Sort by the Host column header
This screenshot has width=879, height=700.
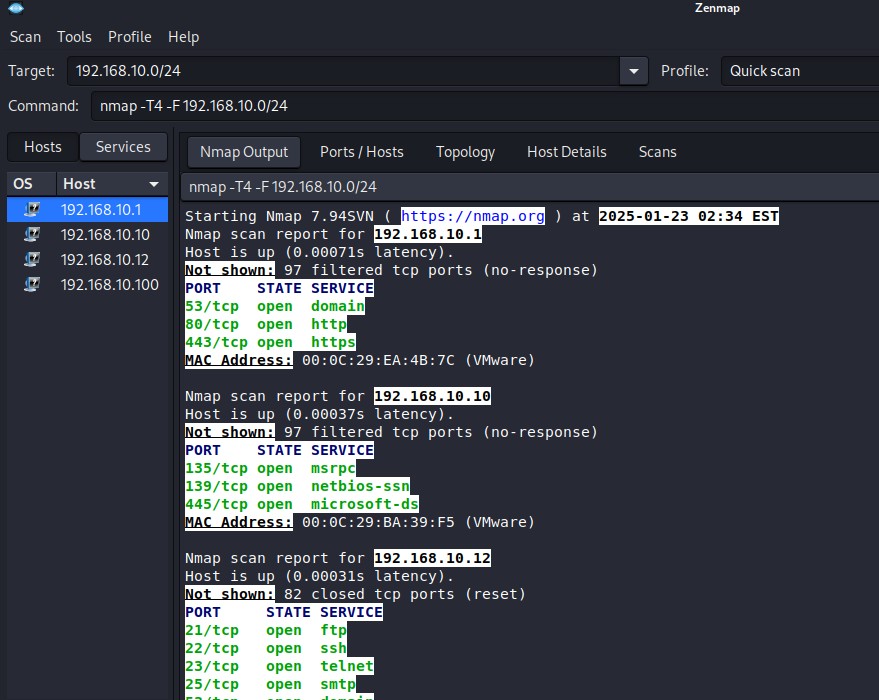[112, 184]
